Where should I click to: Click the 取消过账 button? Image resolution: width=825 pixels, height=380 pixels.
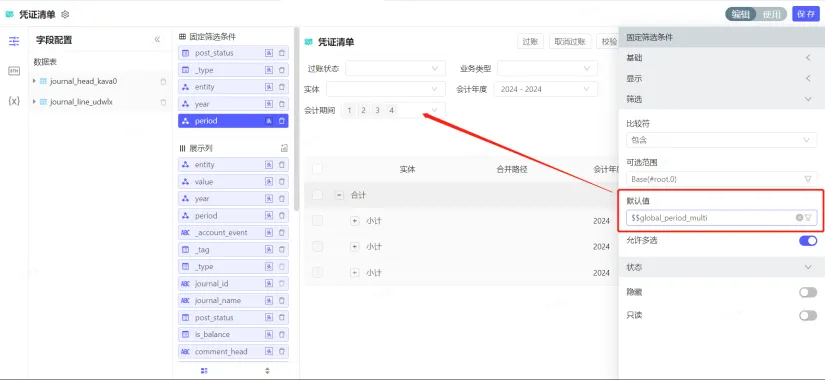coord(570,42)
